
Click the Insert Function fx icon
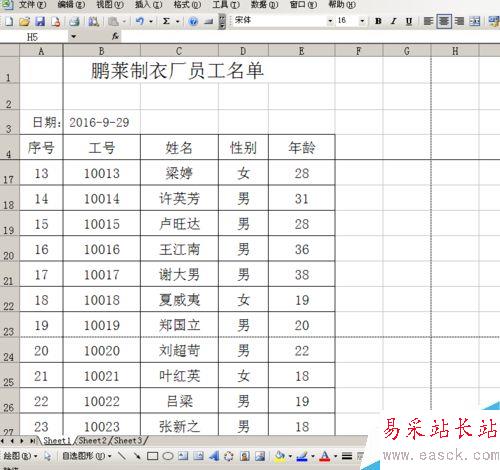pos(115,36)
